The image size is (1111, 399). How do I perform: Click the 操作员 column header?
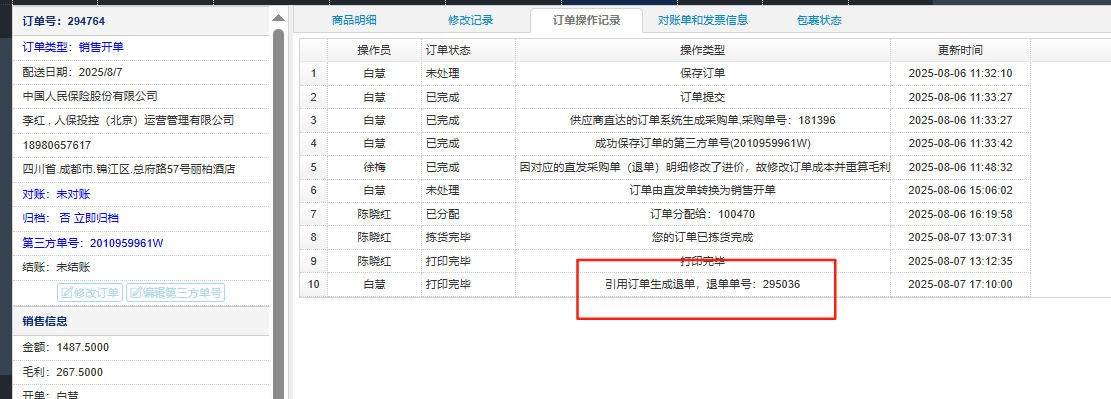click(374, 50)
